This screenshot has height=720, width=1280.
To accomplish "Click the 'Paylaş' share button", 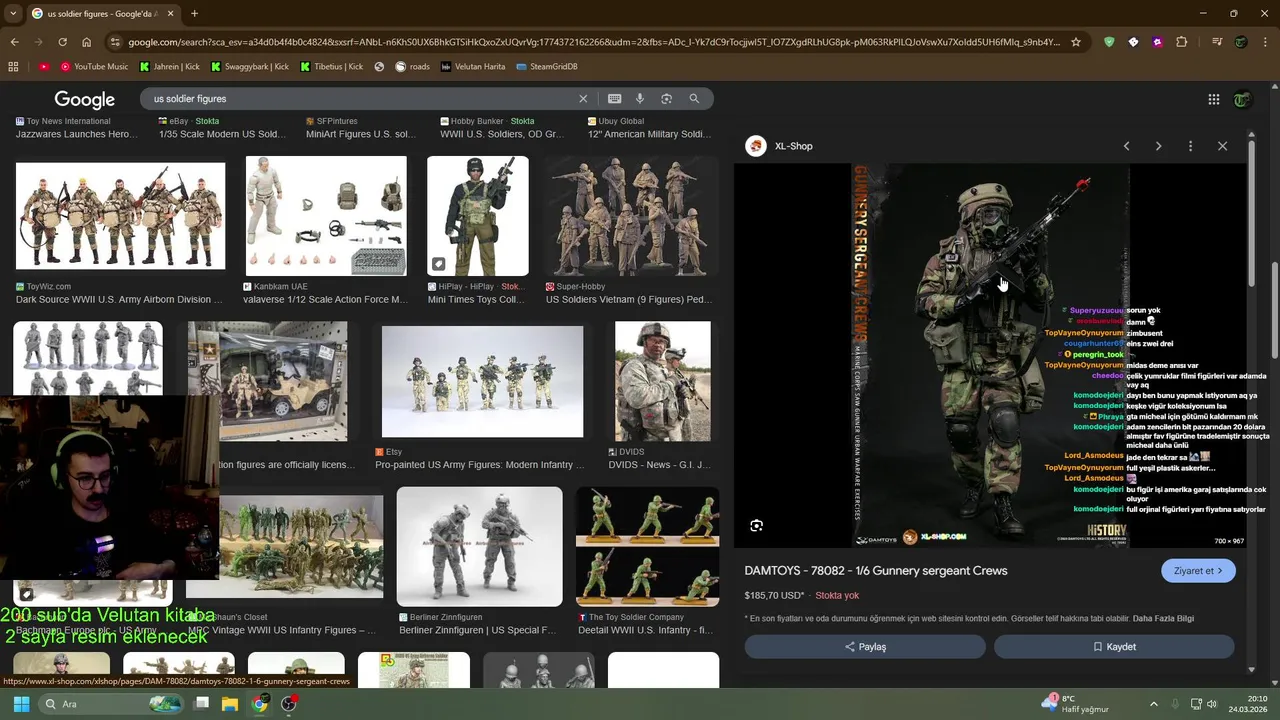I will click(x=865, y=647).
